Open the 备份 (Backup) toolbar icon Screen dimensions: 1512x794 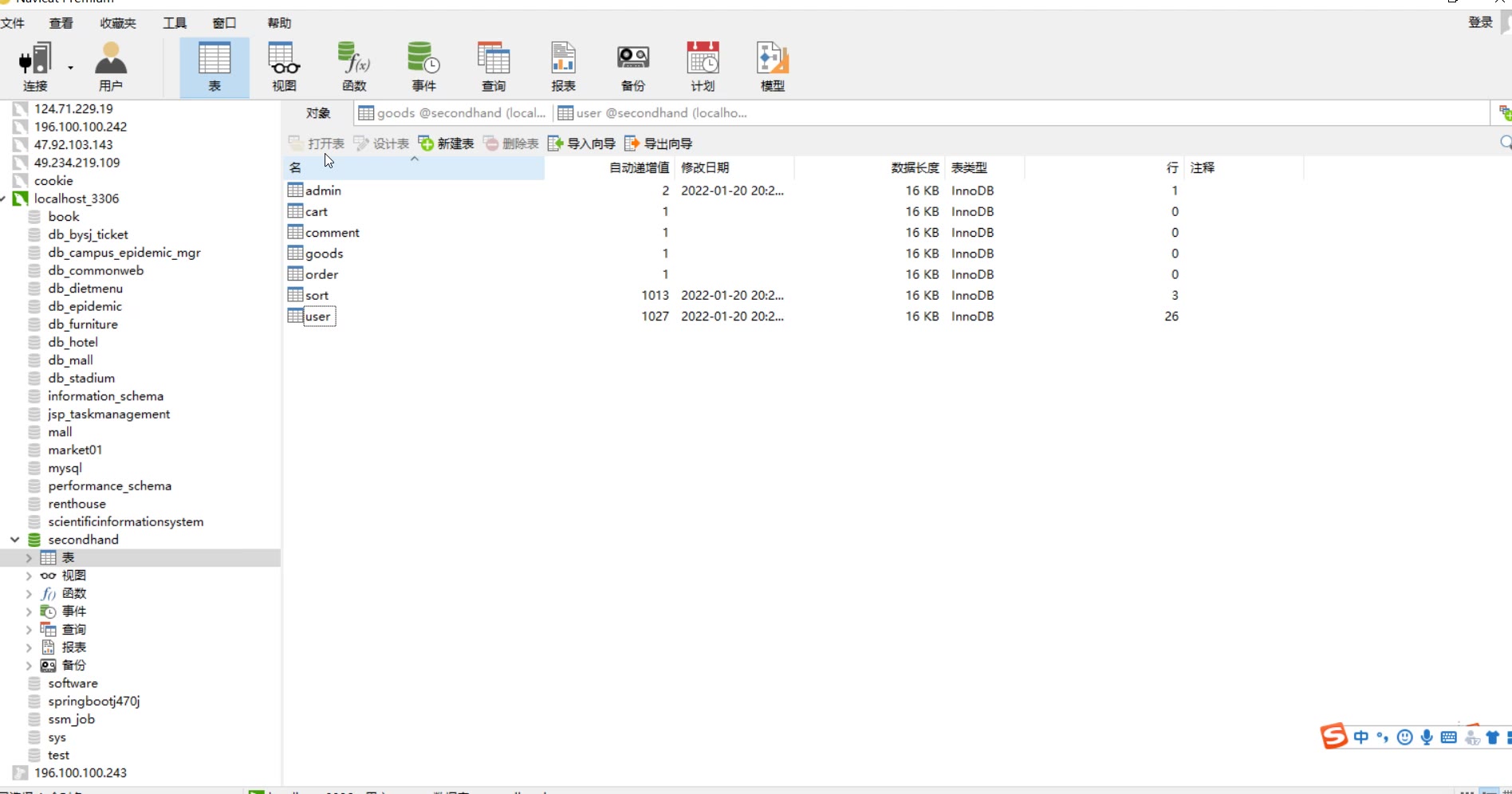click(x=633, y=67)
